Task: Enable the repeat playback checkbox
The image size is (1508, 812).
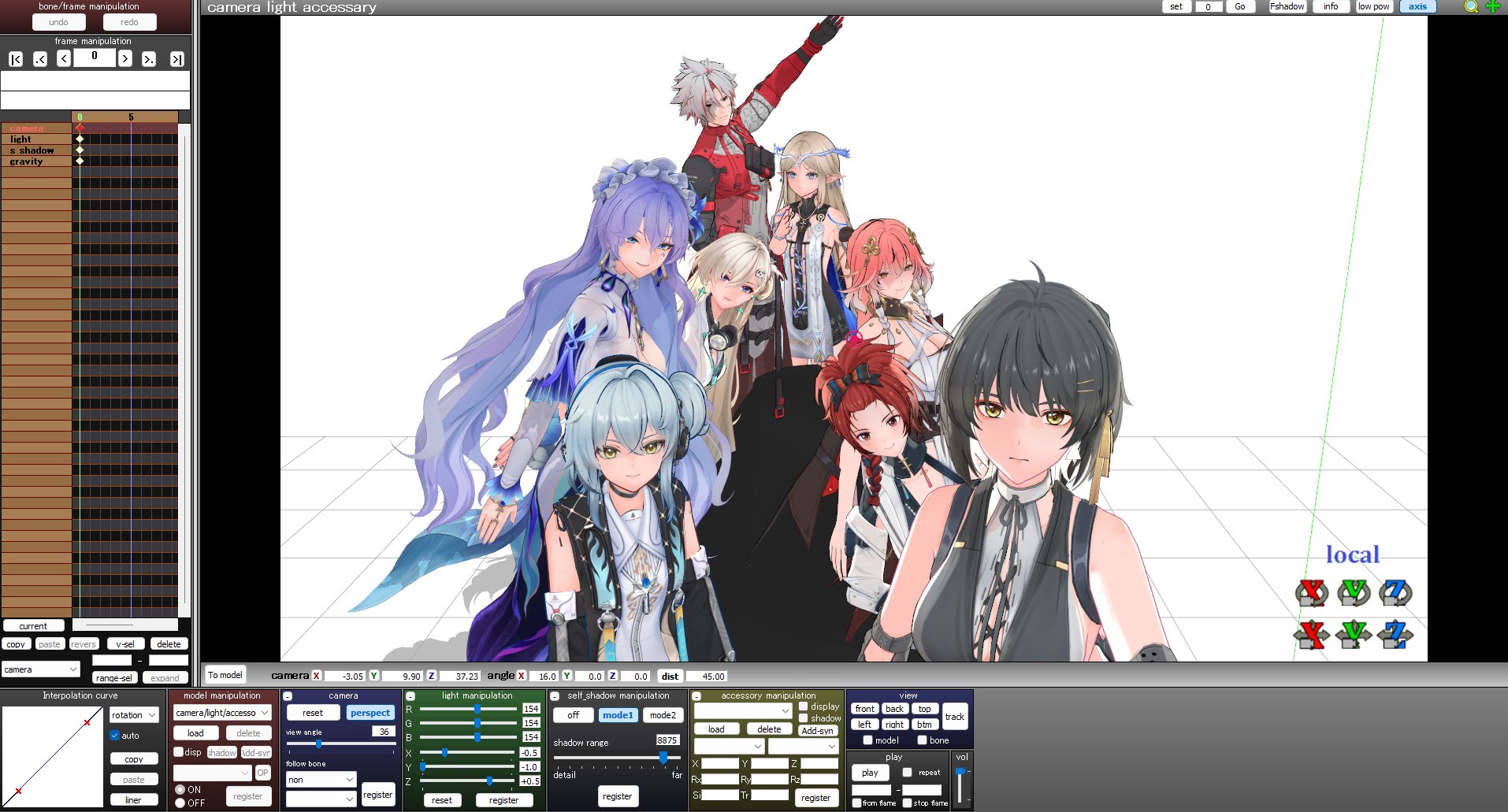Action: pos(907,772)
